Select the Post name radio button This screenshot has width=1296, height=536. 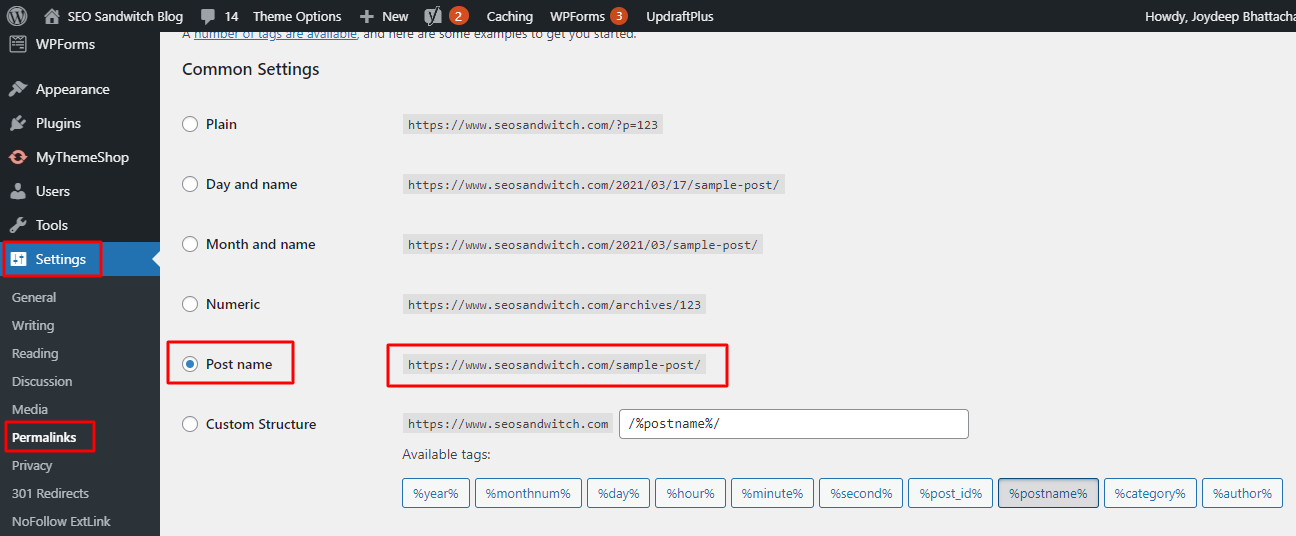190,364
